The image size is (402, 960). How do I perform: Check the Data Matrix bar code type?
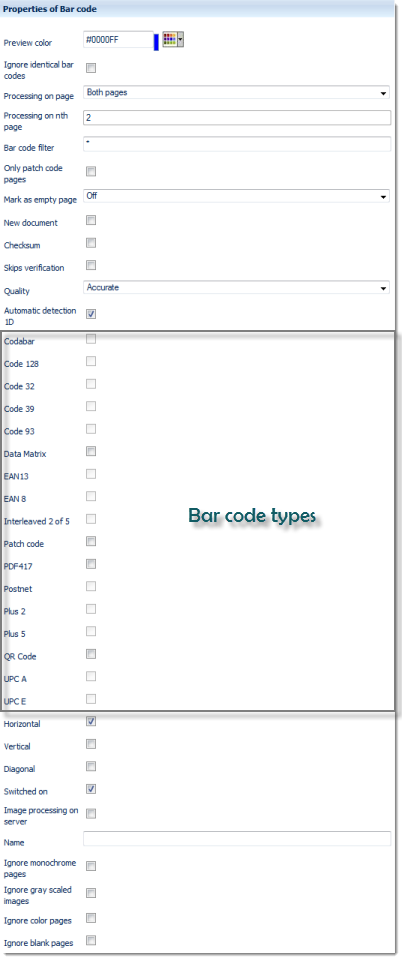point(91,451)
